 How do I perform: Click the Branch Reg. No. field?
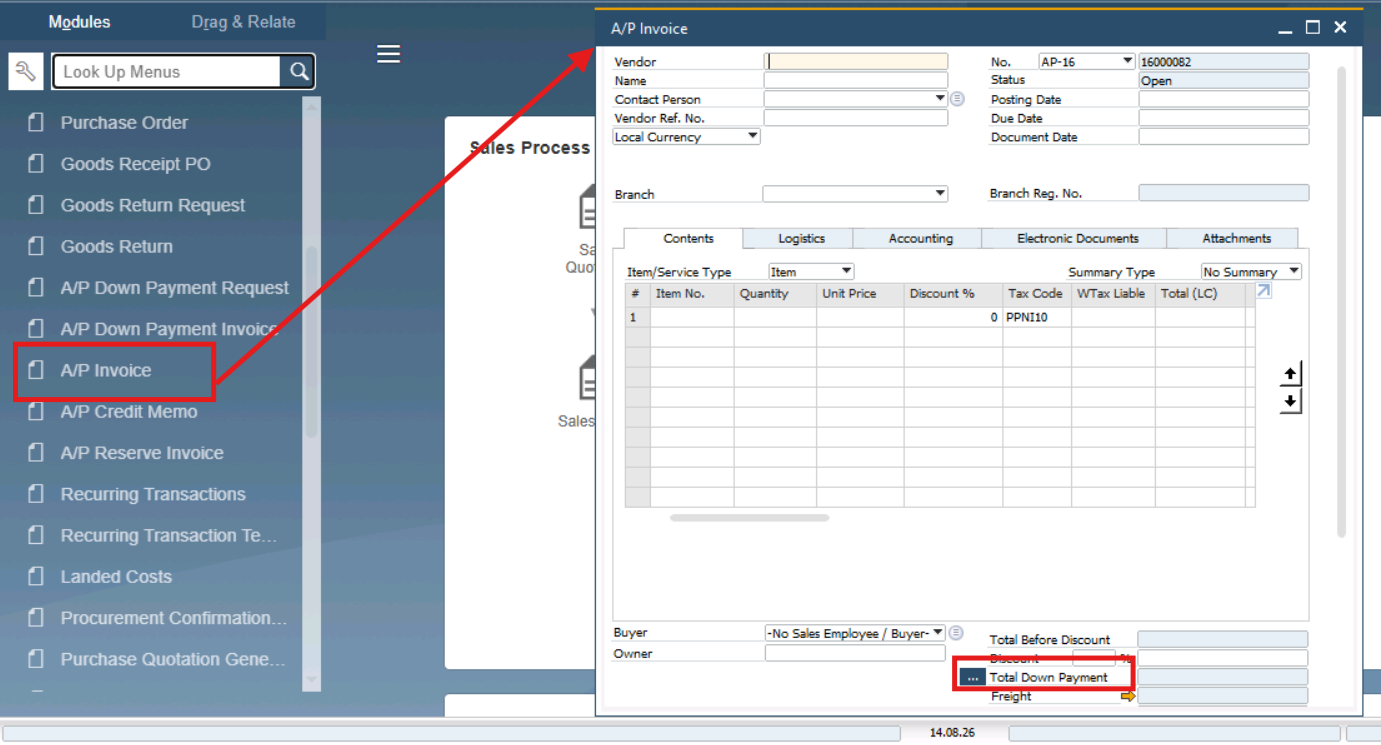pyautogui.click(x=1224, y=193)
